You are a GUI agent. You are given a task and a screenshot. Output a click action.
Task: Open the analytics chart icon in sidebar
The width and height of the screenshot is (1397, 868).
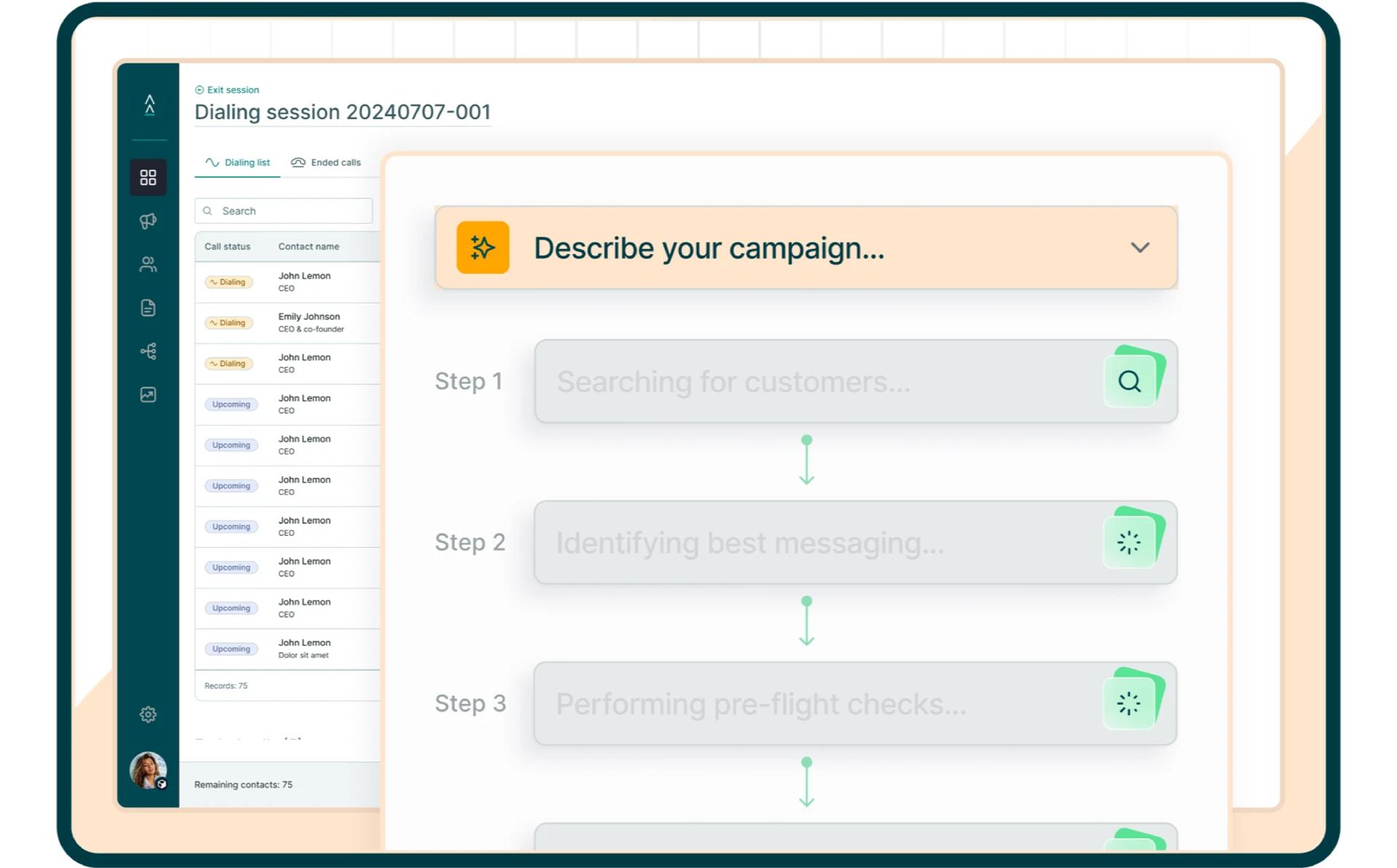point(148,395)
